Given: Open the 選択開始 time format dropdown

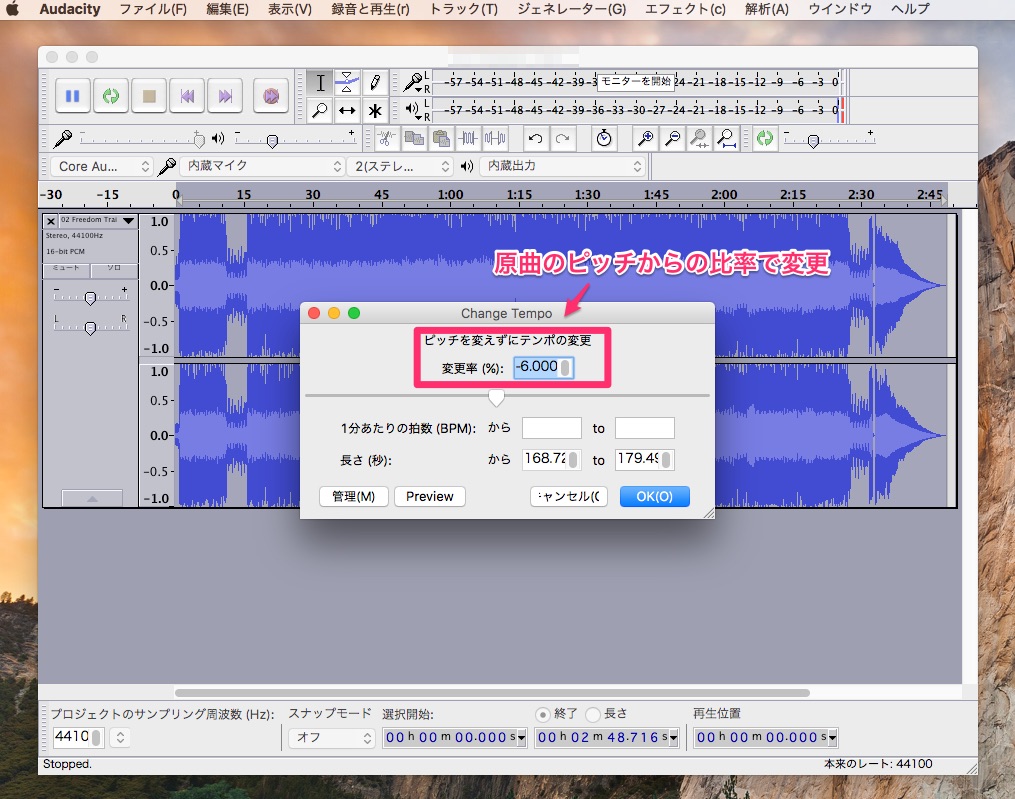Looking at the screenshot, I should (x=522, y=737).
